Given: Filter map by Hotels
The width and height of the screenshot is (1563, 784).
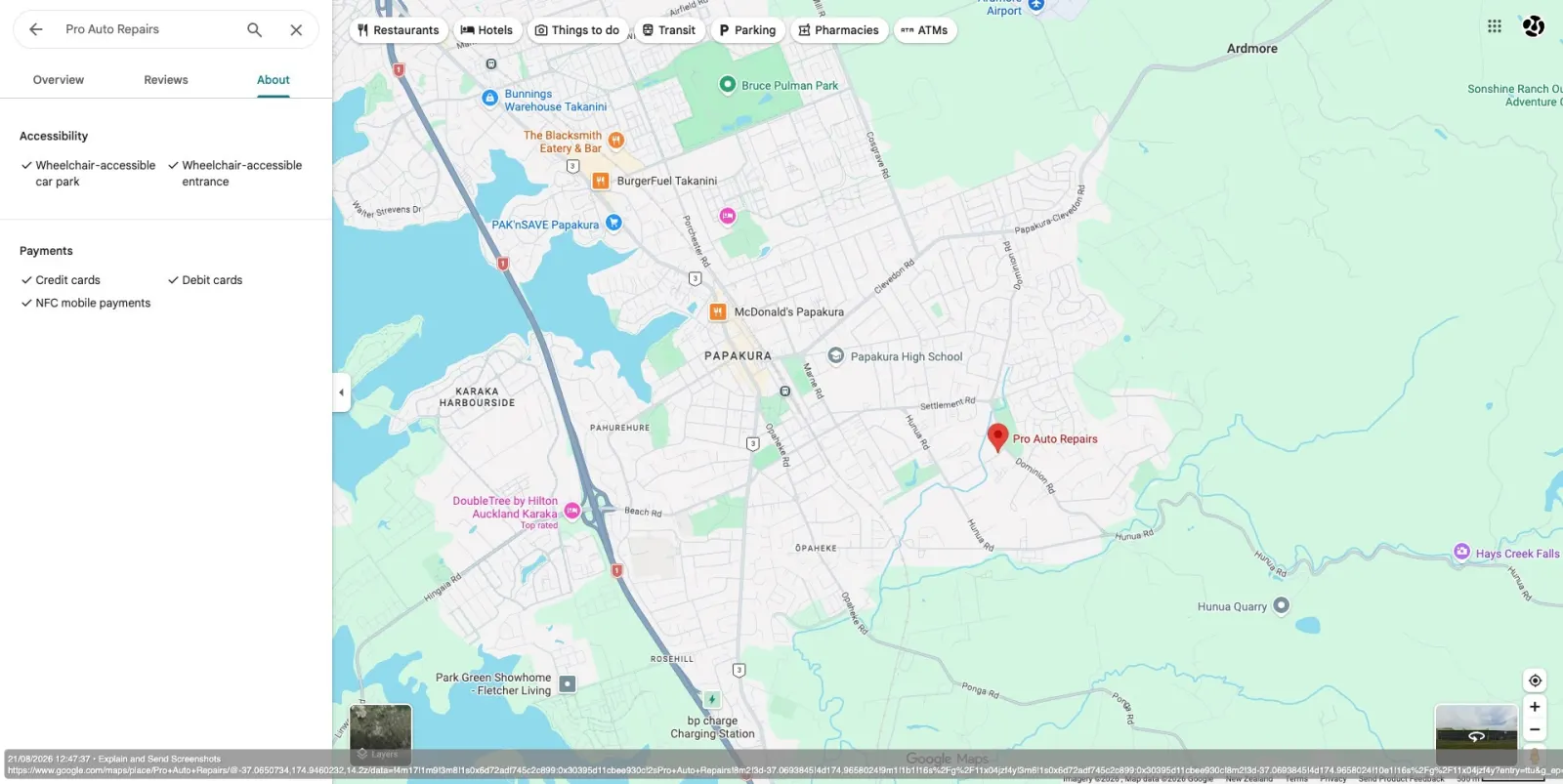Looking at the screenshot, I should click(x=486, y=30).
